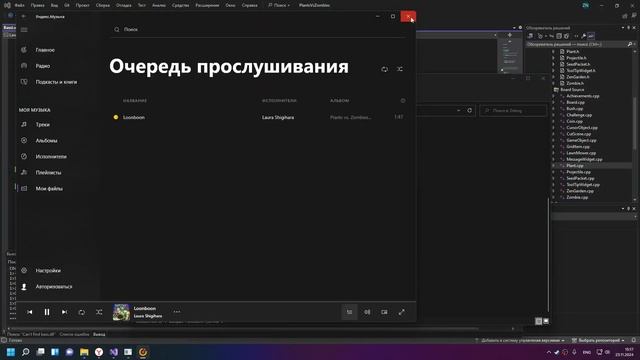The height and width of the screenshot is (360, 640).
Task: Open Проект menu in Visual Studio
Action: coord(82,5)
